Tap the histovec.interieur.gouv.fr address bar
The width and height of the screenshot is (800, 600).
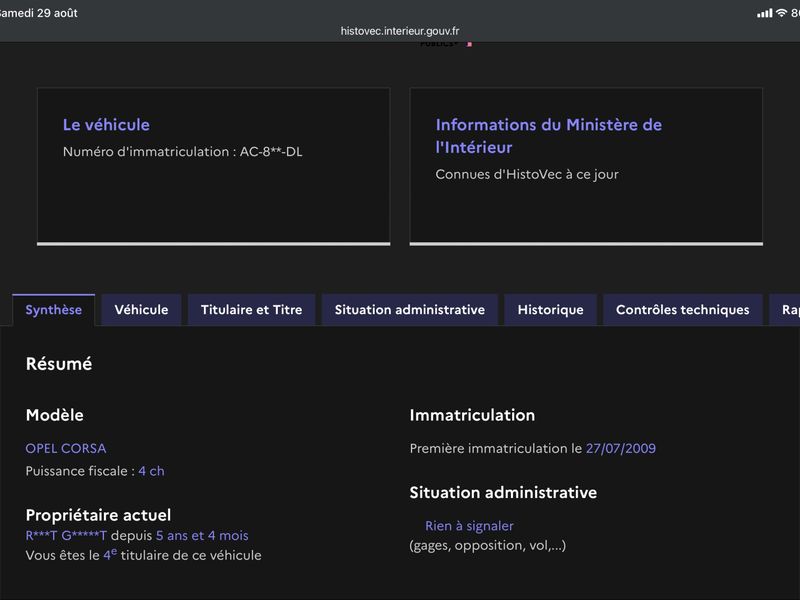point(400,31)
